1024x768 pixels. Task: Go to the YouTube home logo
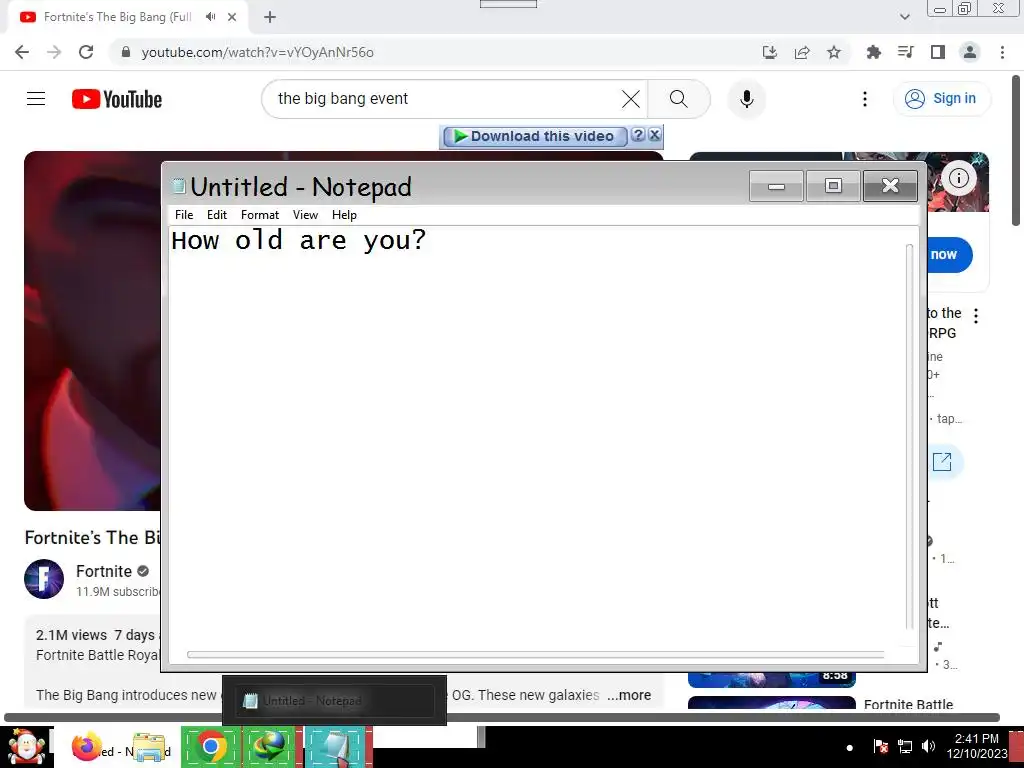click(117, 99)
